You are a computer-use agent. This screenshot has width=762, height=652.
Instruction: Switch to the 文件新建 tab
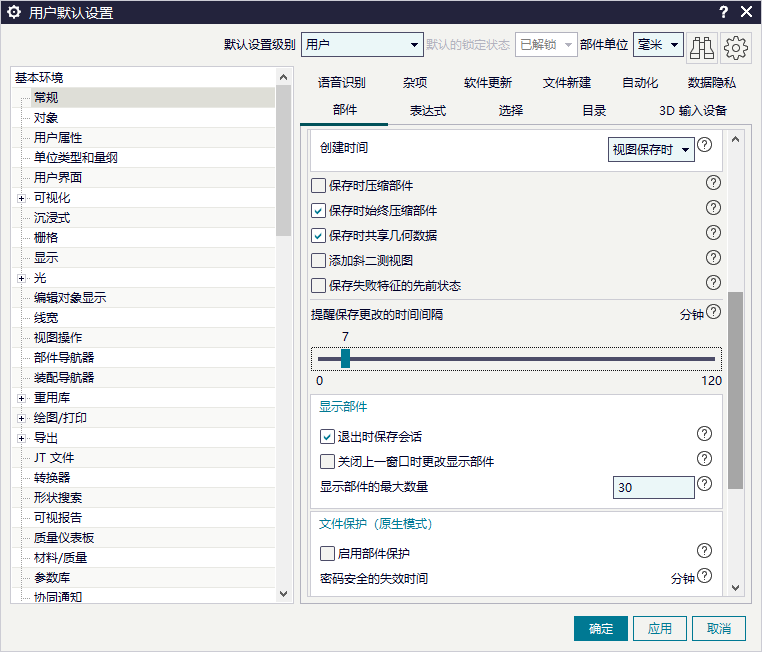[x=567, y=83]
